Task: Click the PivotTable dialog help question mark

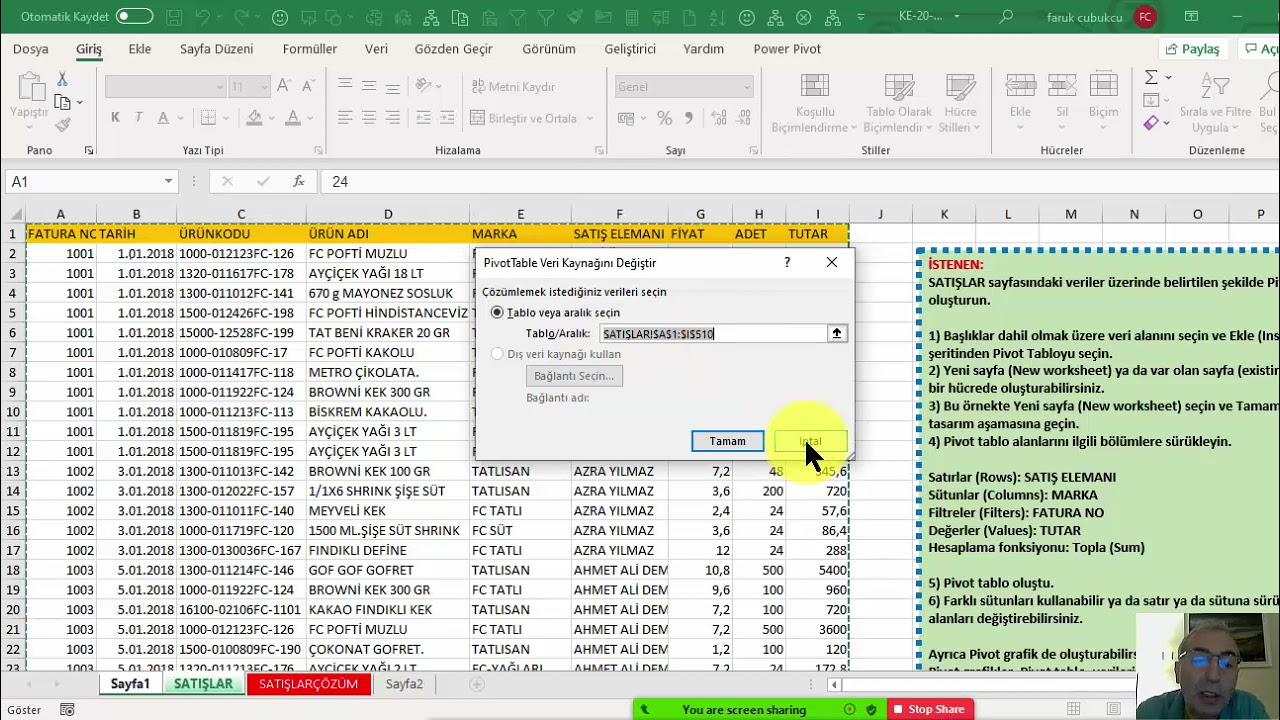Action: click(x=787, y=262)
